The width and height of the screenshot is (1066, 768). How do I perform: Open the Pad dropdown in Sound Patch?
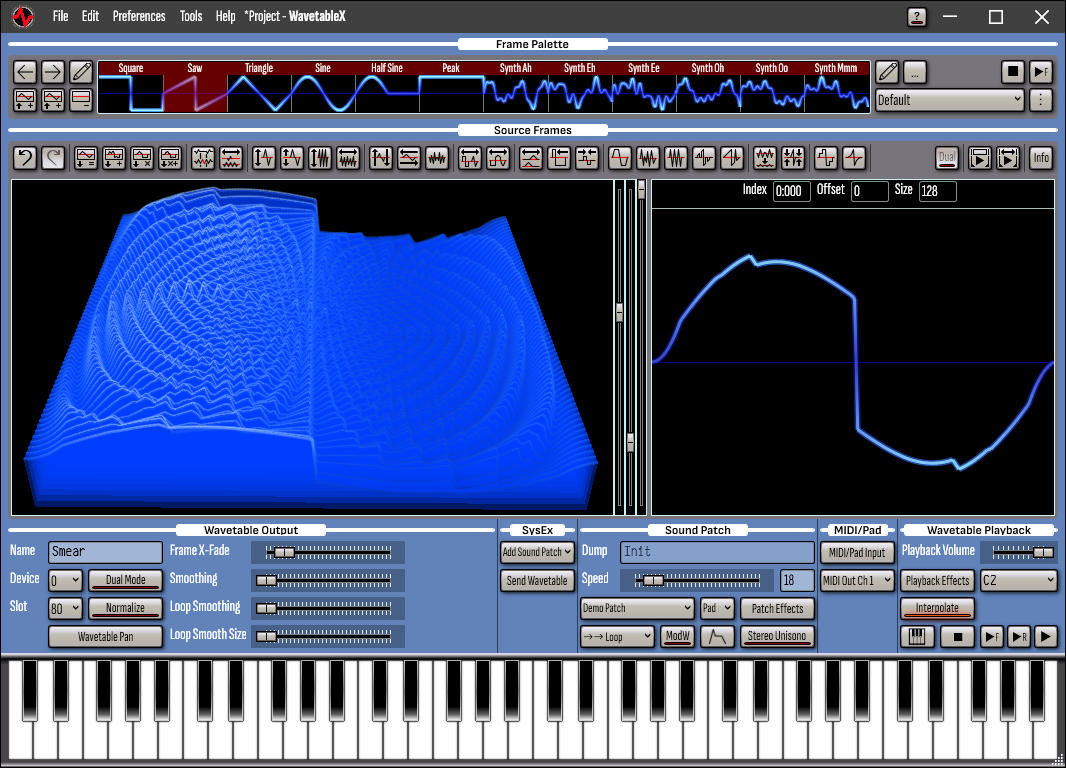(x=717, y=608)
